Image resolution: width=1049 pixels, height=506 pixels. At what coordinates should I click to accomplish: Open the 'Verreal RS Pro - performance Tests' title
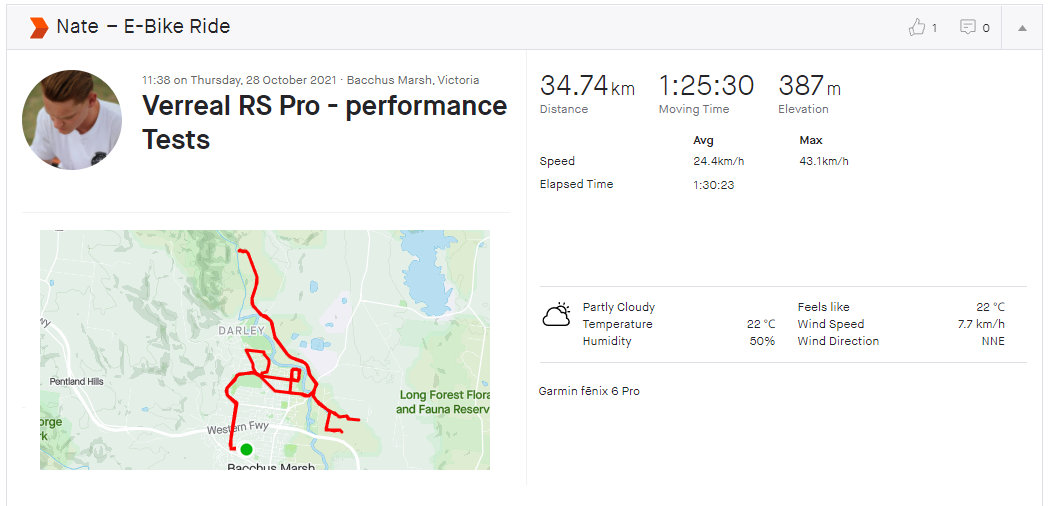[x=324, y=122]
